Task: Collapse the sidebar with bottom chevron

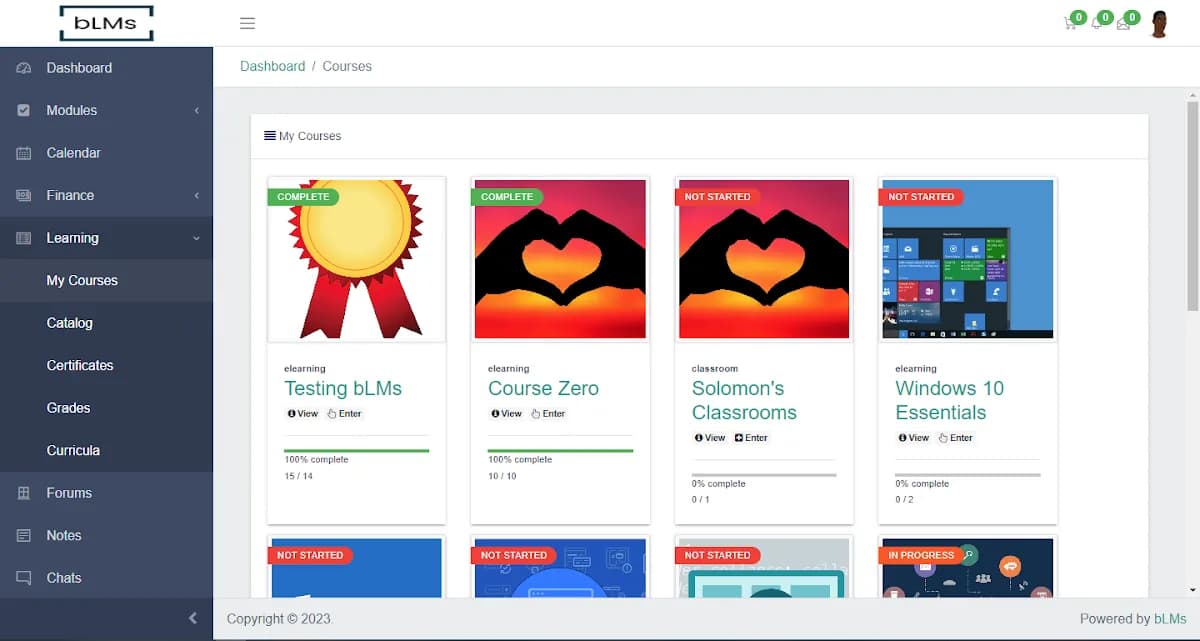Action: click(193, 618)
